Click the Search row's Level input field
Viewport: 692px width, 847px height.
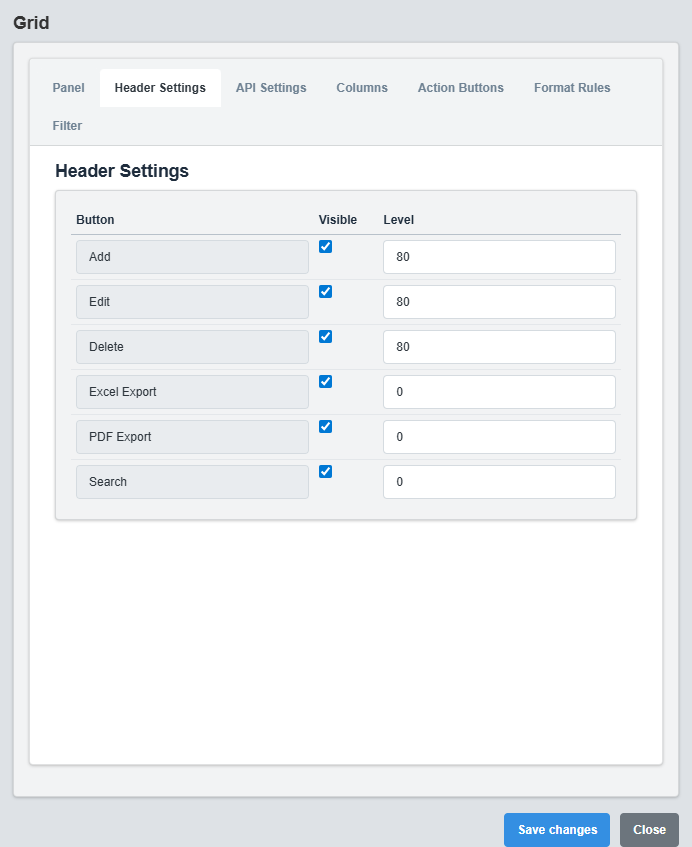498,482
